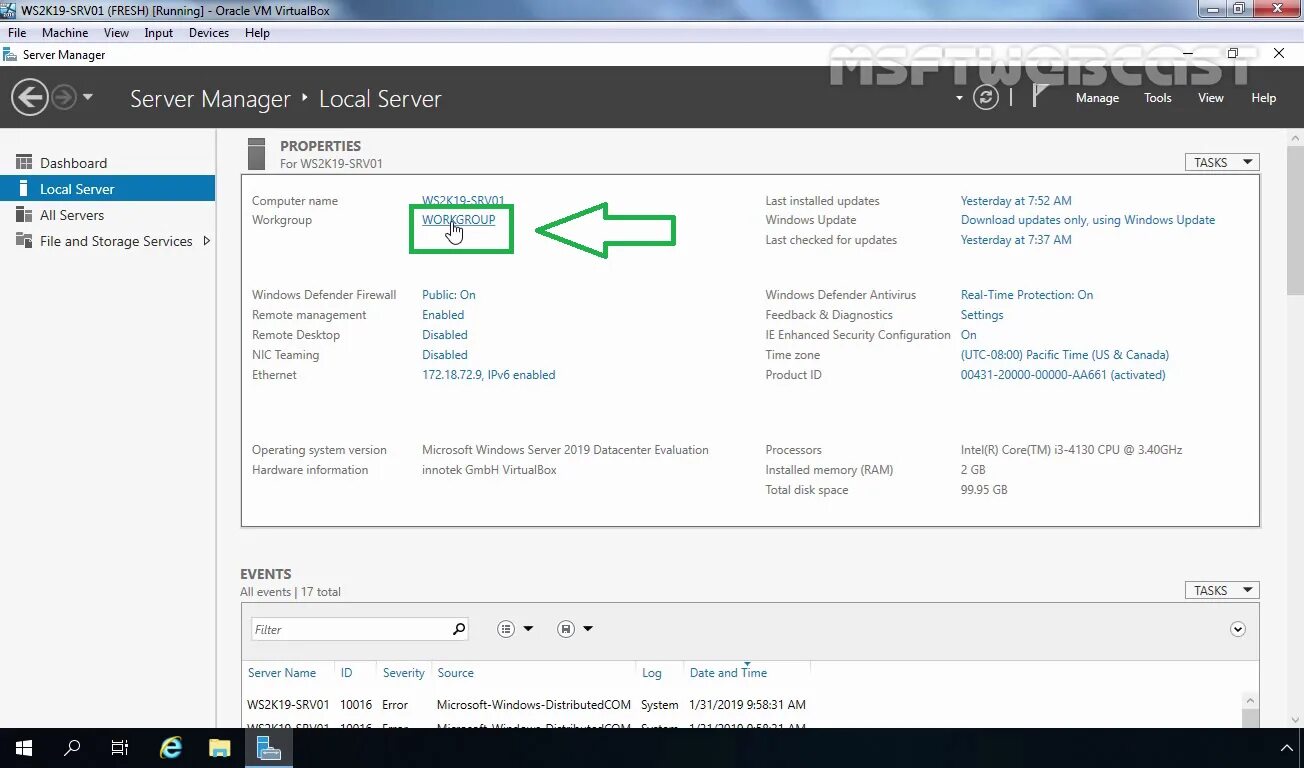Screen dimensions: 1304x768
Task: Click the WS2K19-SRV01 computer name link
Action: point(463,200)
